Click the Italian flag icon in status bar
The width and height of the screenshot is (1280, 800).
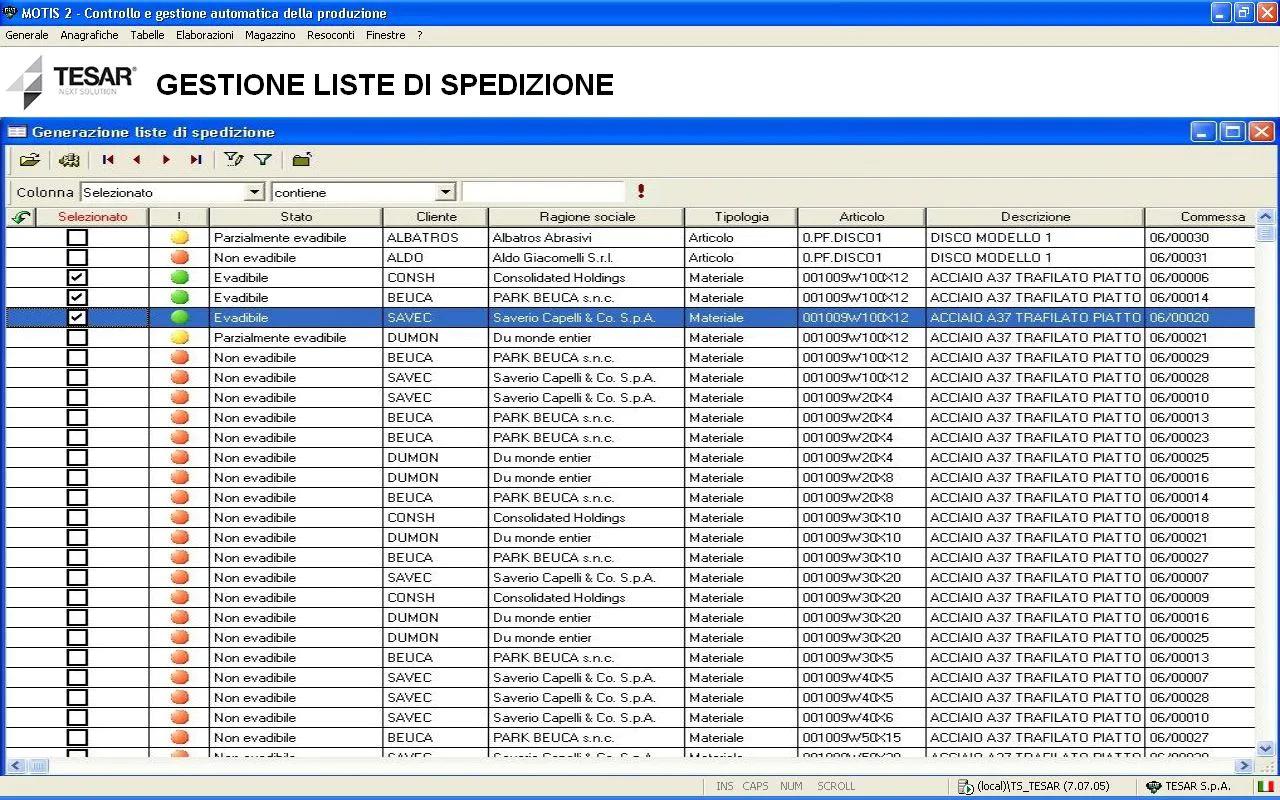coord(1265,786)
